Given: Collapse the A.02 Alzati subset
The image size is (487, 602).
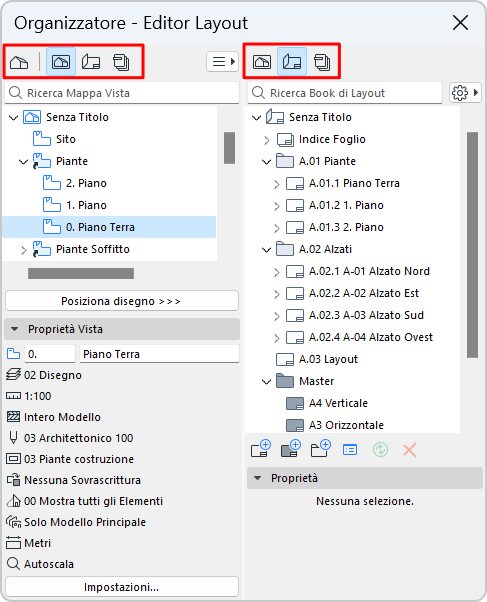Looking at the screenshot, I should pos(266,250).
